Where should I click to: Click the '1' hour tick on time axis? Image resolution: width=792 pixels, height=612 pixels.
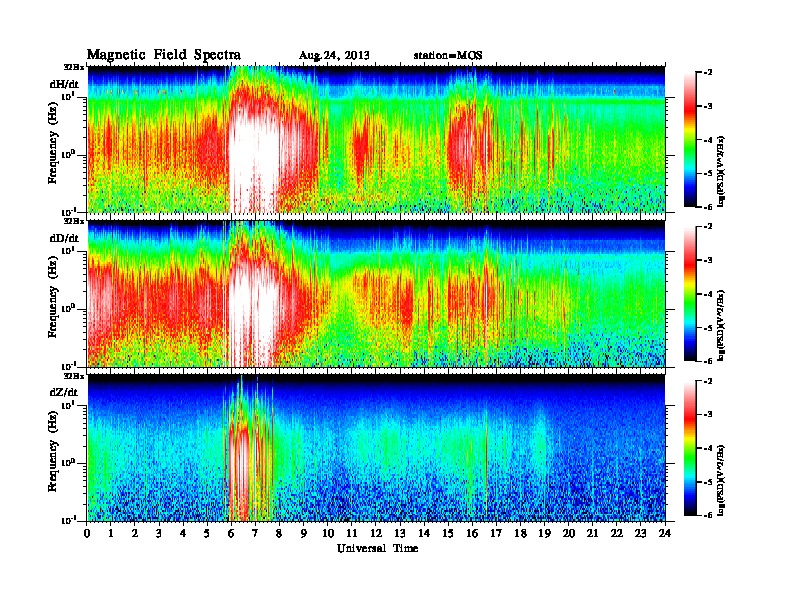click(x=111, y=533)
